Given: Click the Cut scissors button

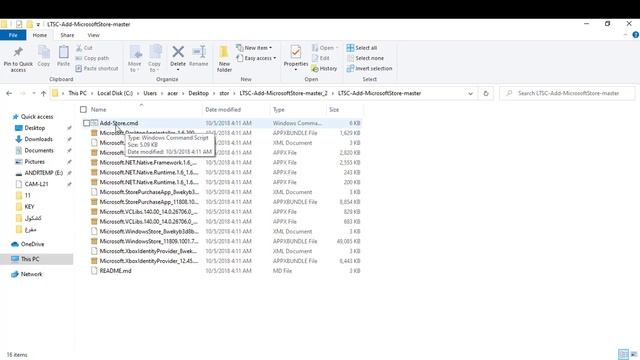Looking at the screenshot, I should 84,48.
